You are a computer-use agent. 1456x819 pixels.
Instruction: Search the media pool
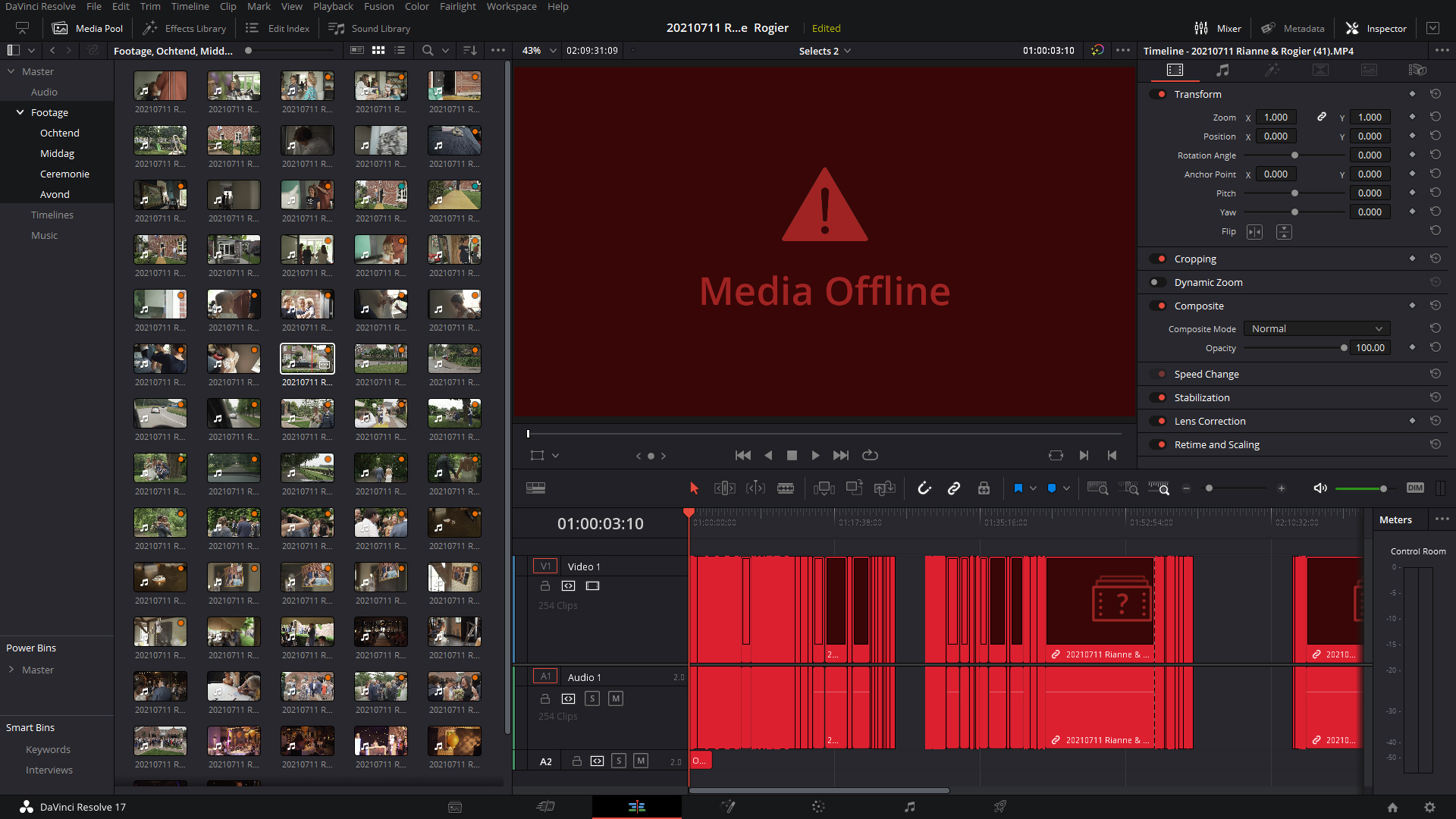[428, 51]
